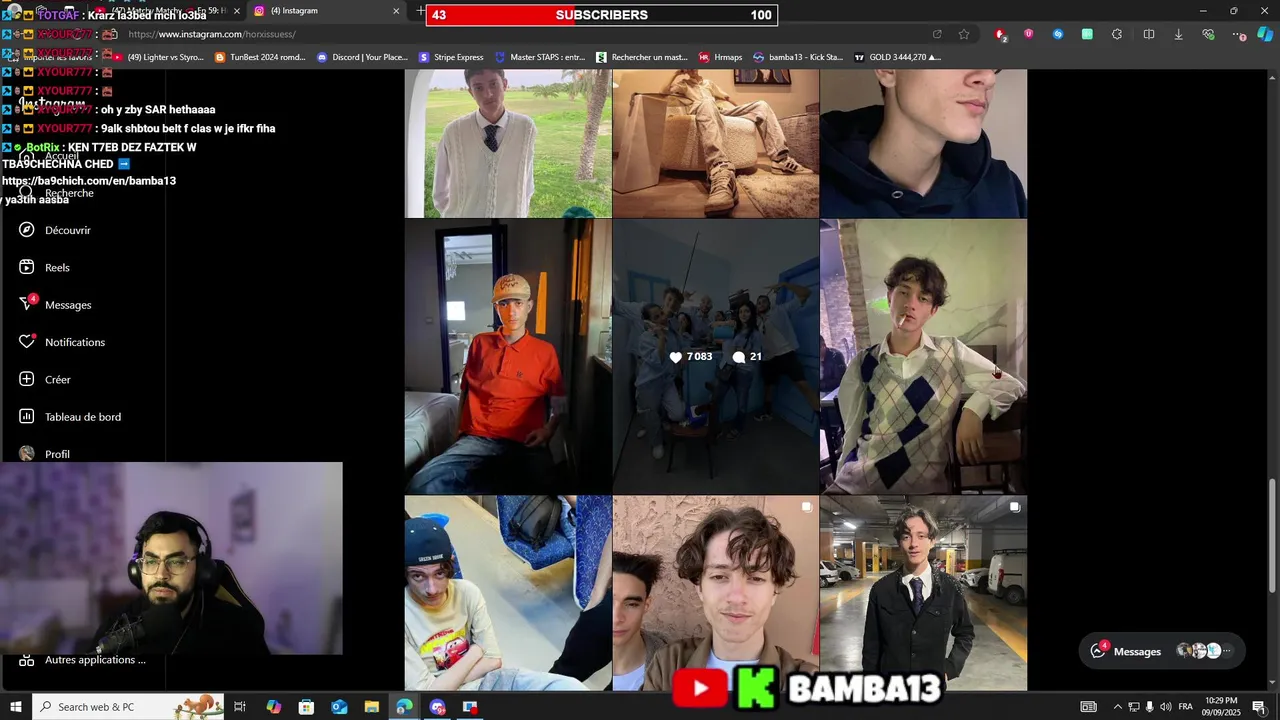
Task: Open the Profil avatar icon
Action: pos(27,453)
